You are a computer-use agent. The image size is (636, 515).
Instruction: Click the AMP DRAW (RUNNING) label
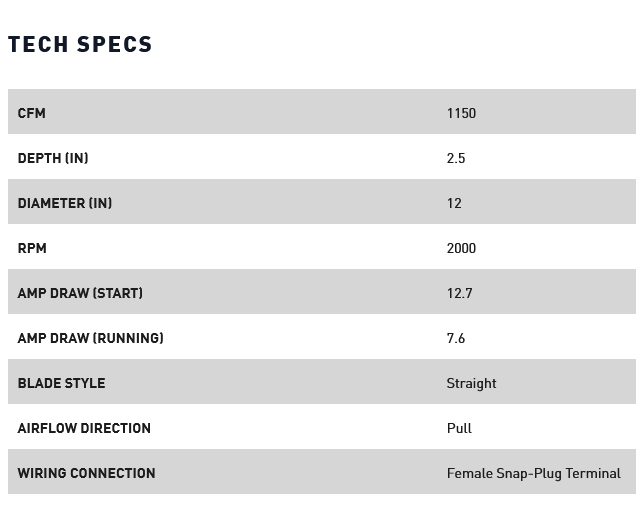tap(90, 338)
